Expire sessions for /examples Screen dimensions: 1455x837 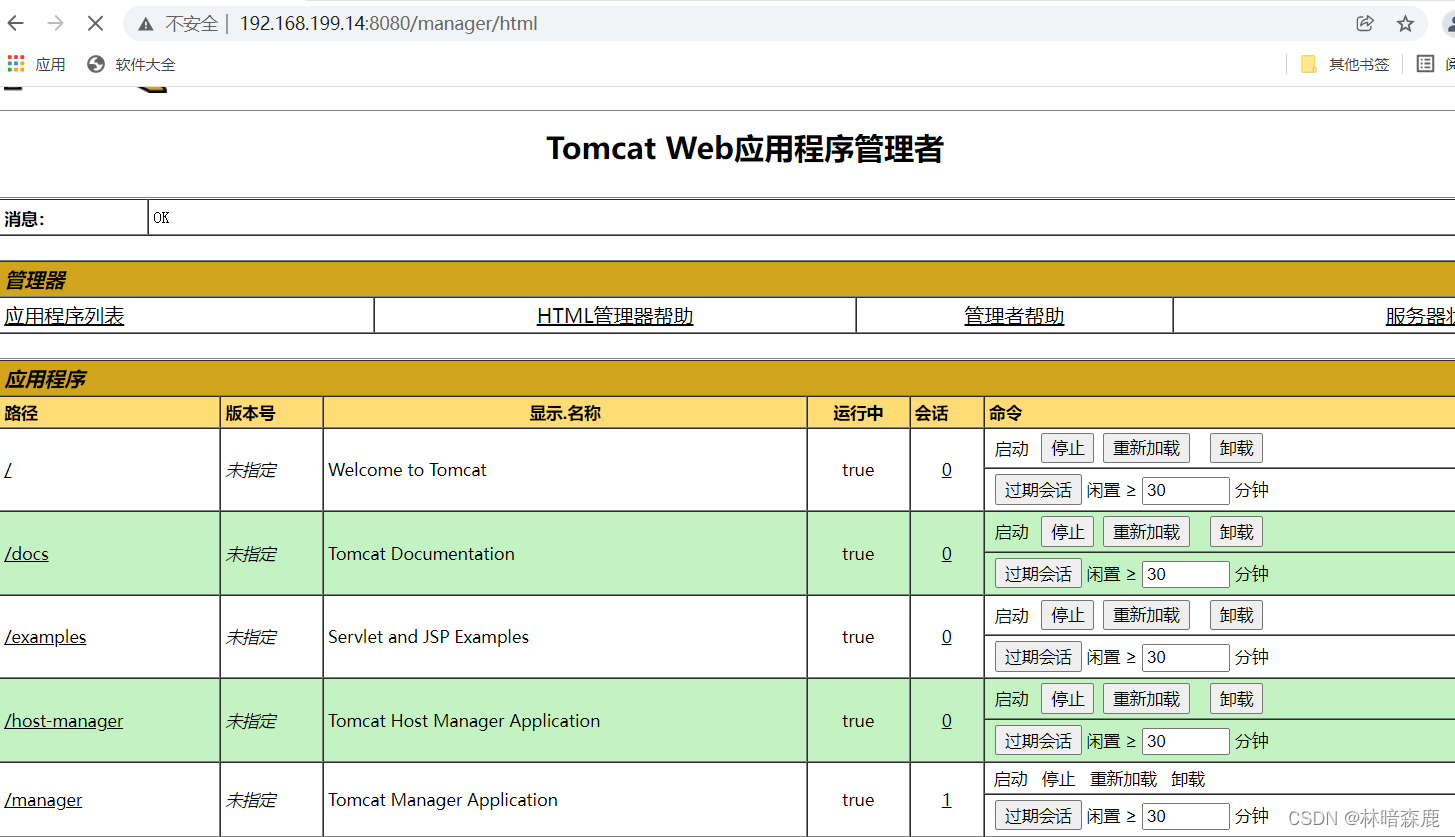(1038, 657)
